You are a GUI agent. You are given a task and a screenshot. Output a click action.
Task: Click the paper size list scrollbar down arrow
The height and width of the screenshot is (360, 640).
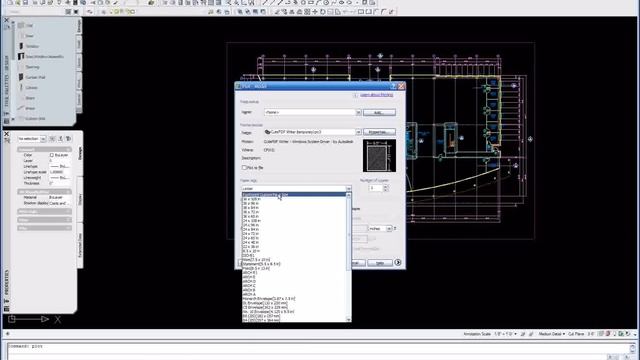point(349,319)
